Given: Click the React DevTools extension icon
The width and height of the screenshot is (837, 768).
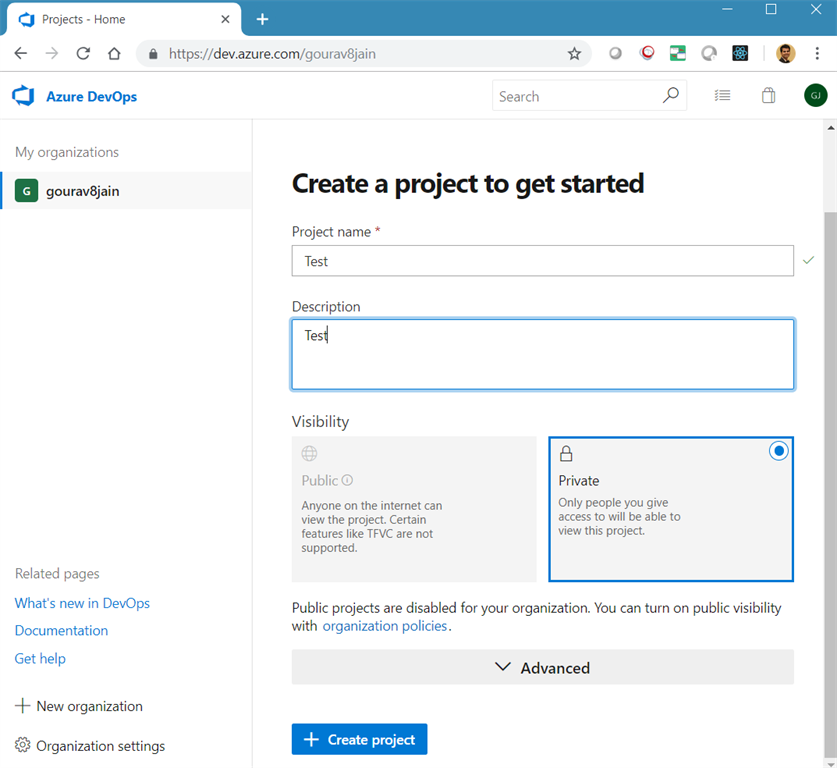Looking at the screenshot, I should point(740,53).
